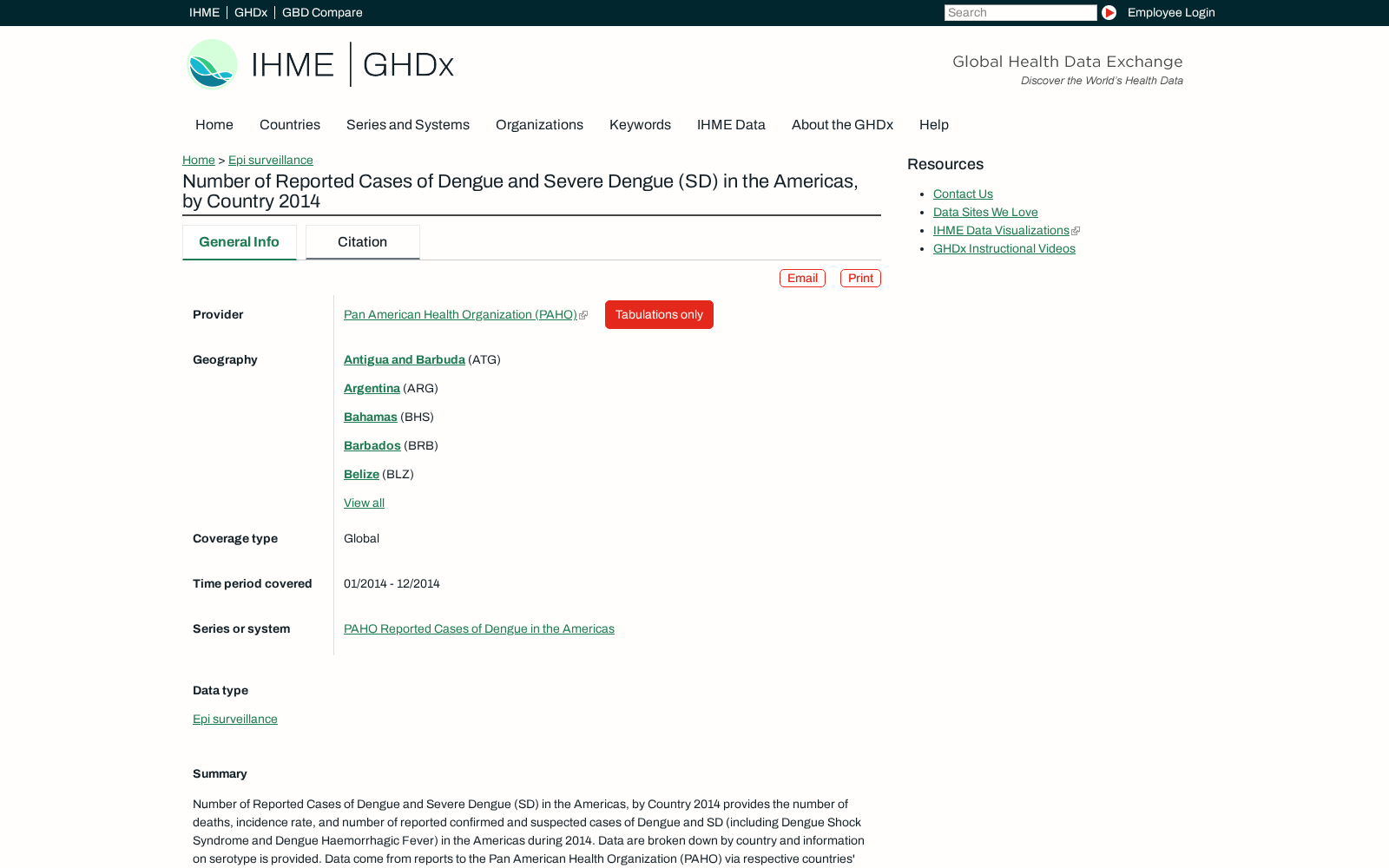Click the Geography field label
Viewport: 1389px width, 868px height.
click(225, 359)
